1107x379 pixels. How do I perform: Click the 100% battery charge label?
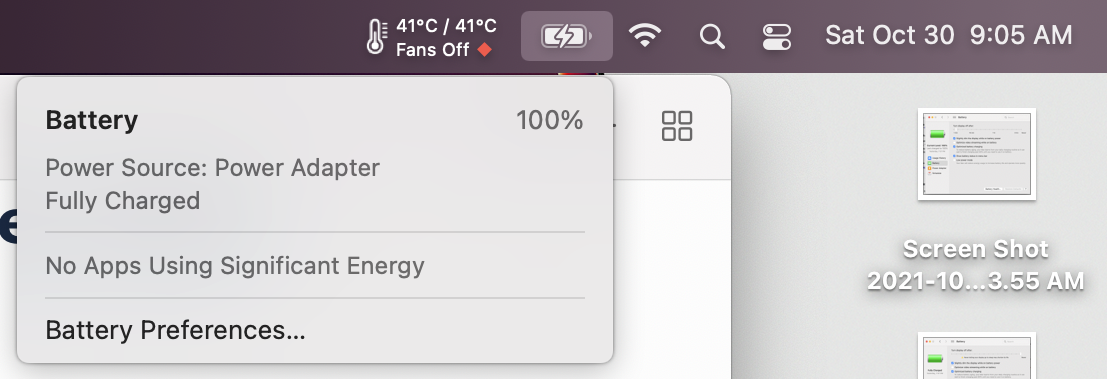point(549,121)
